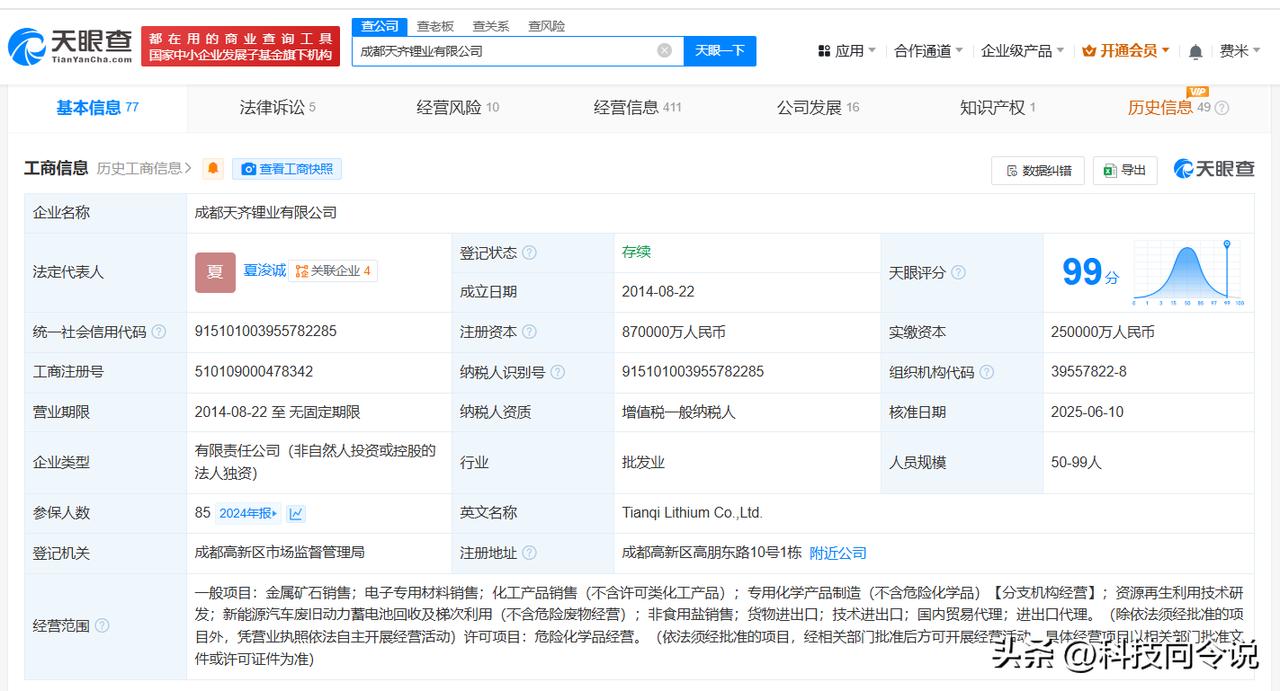The image size is (1280, 691).
Task: Open the notification bell in the header
Action: [x=1195, y=51]
